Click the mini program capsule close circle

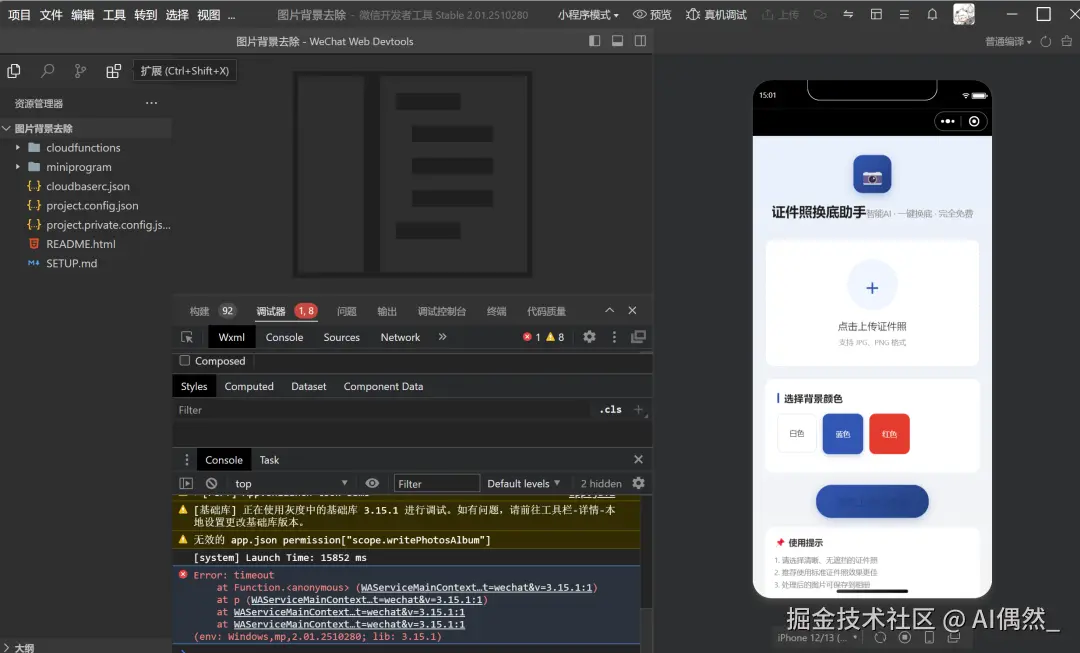[x=974, y=121]
